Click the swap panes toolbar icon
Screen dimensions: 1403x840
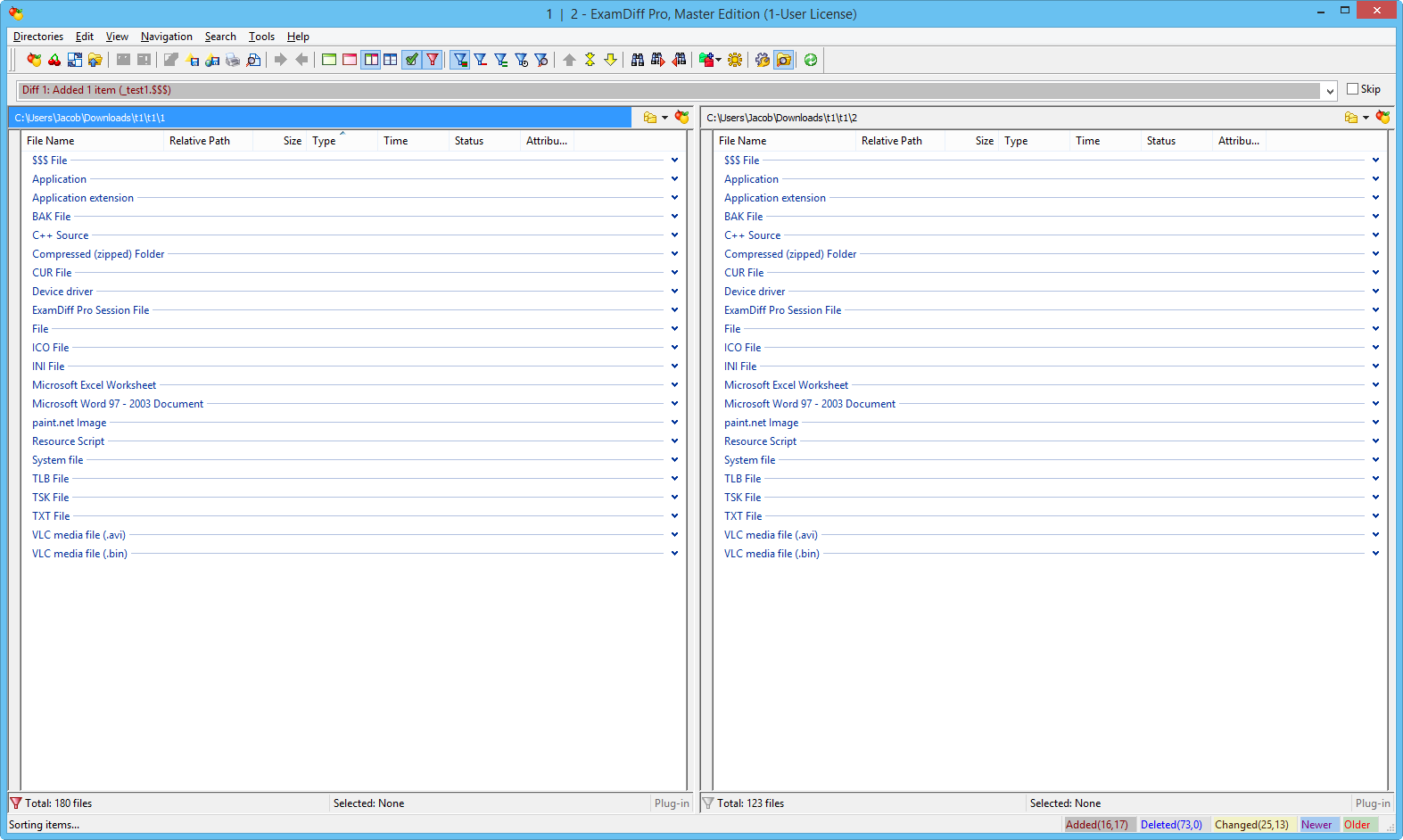(75, 60)
